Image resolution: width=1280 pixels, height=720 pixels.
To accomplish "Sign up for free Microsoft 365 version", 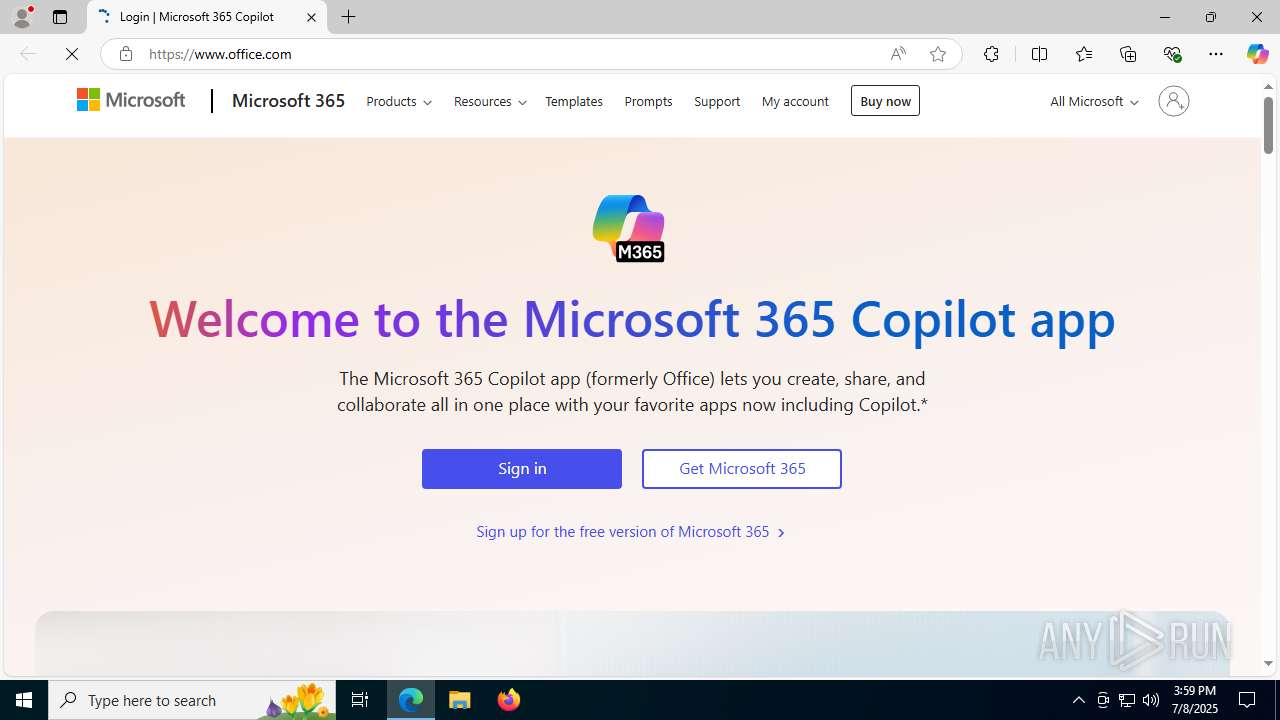I will (x=631, y=532).
